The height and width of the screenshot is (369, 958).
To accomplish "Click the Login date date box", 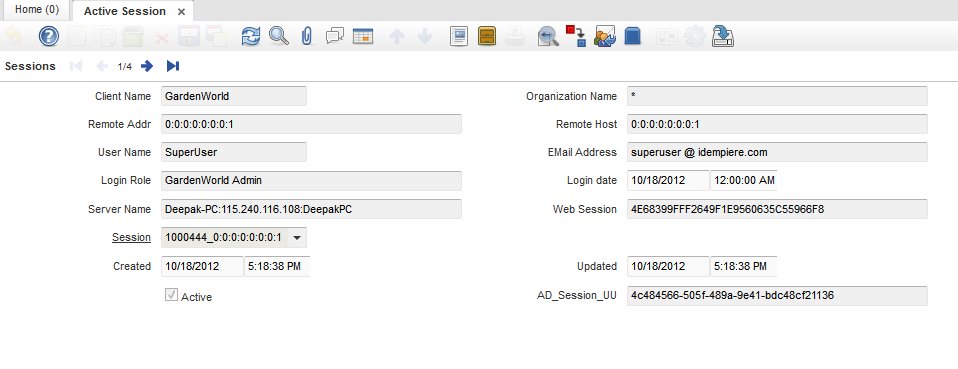I will [x=668, y=181].
